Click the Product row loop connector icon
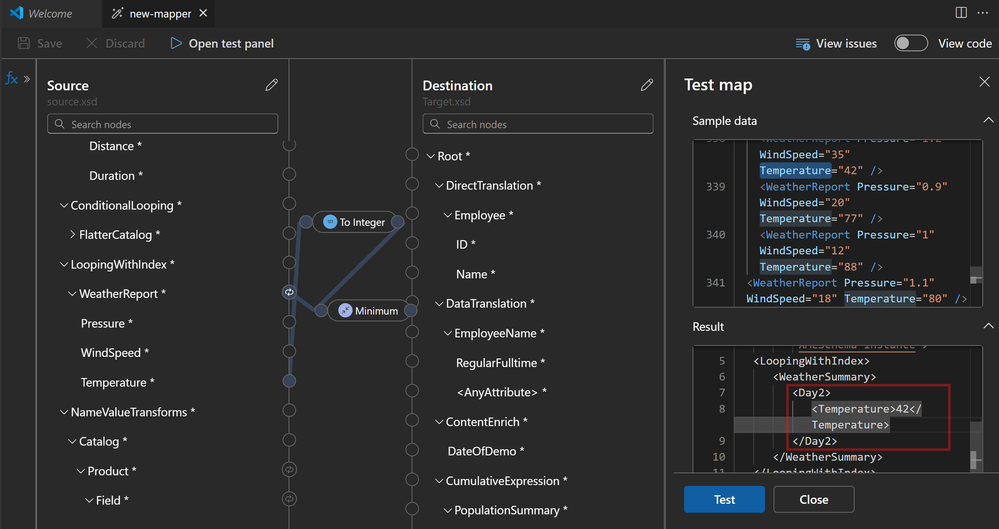The width and height of the screenshot is (999, 529). tap(289, 470)
